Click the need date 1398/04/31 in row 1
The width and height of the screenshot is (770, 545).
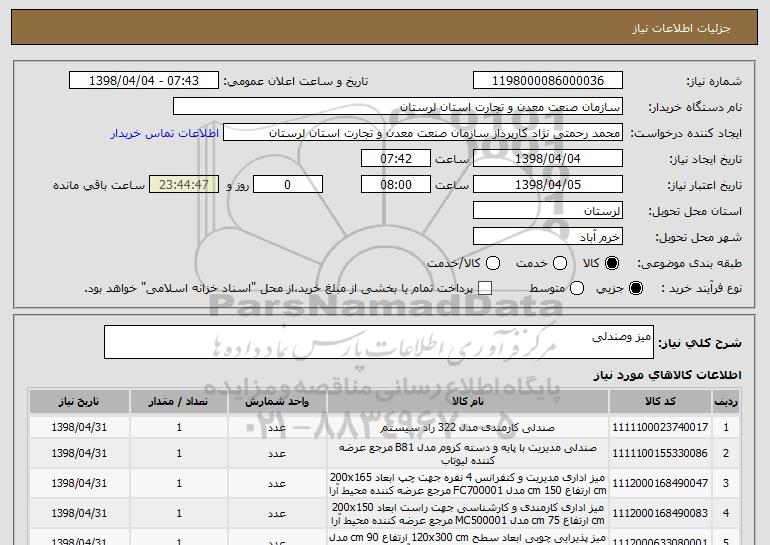click(x=79, y=427)
